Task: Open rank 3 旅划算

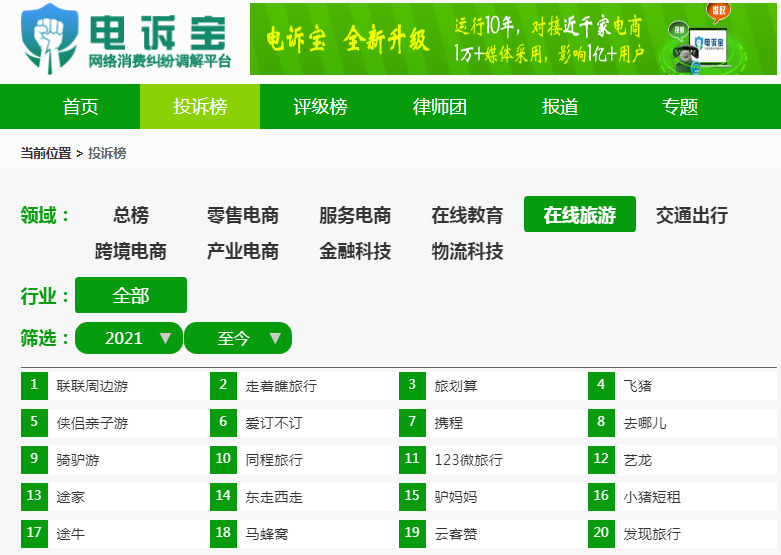Action: click(456, 386)
